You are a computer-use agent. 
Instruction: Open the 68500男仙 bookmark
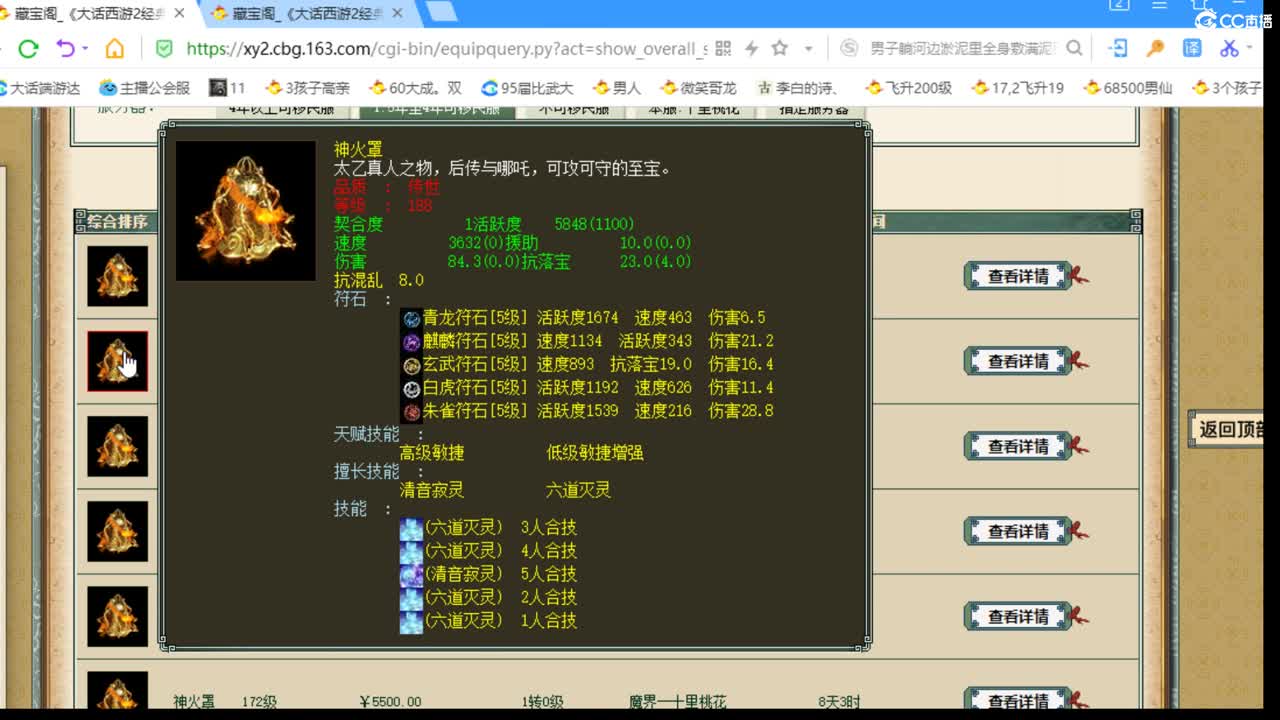[x=1127, y=88]
